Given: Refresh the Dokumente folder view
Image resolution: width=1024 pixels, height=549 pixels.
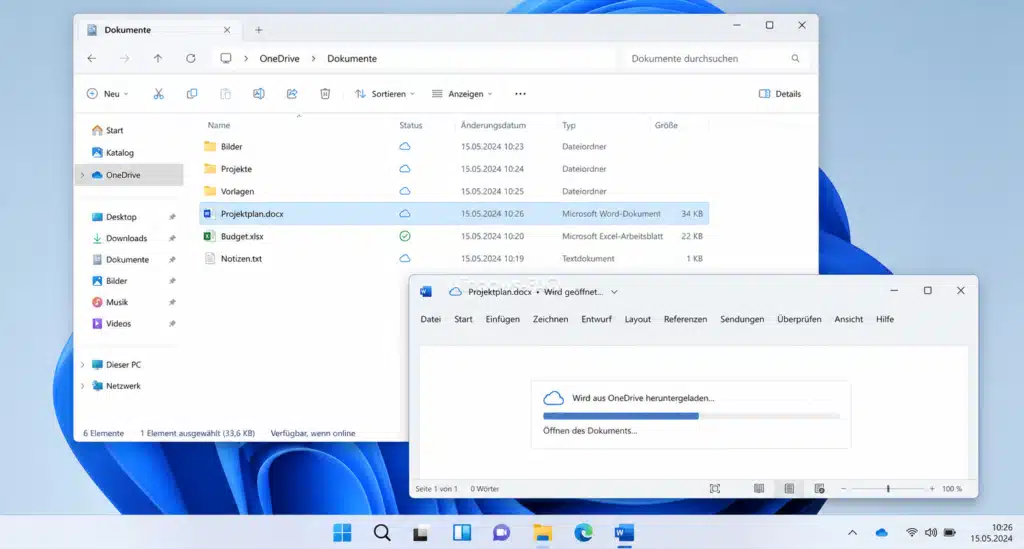Looking at the screenshot, I should click(191, 58).
